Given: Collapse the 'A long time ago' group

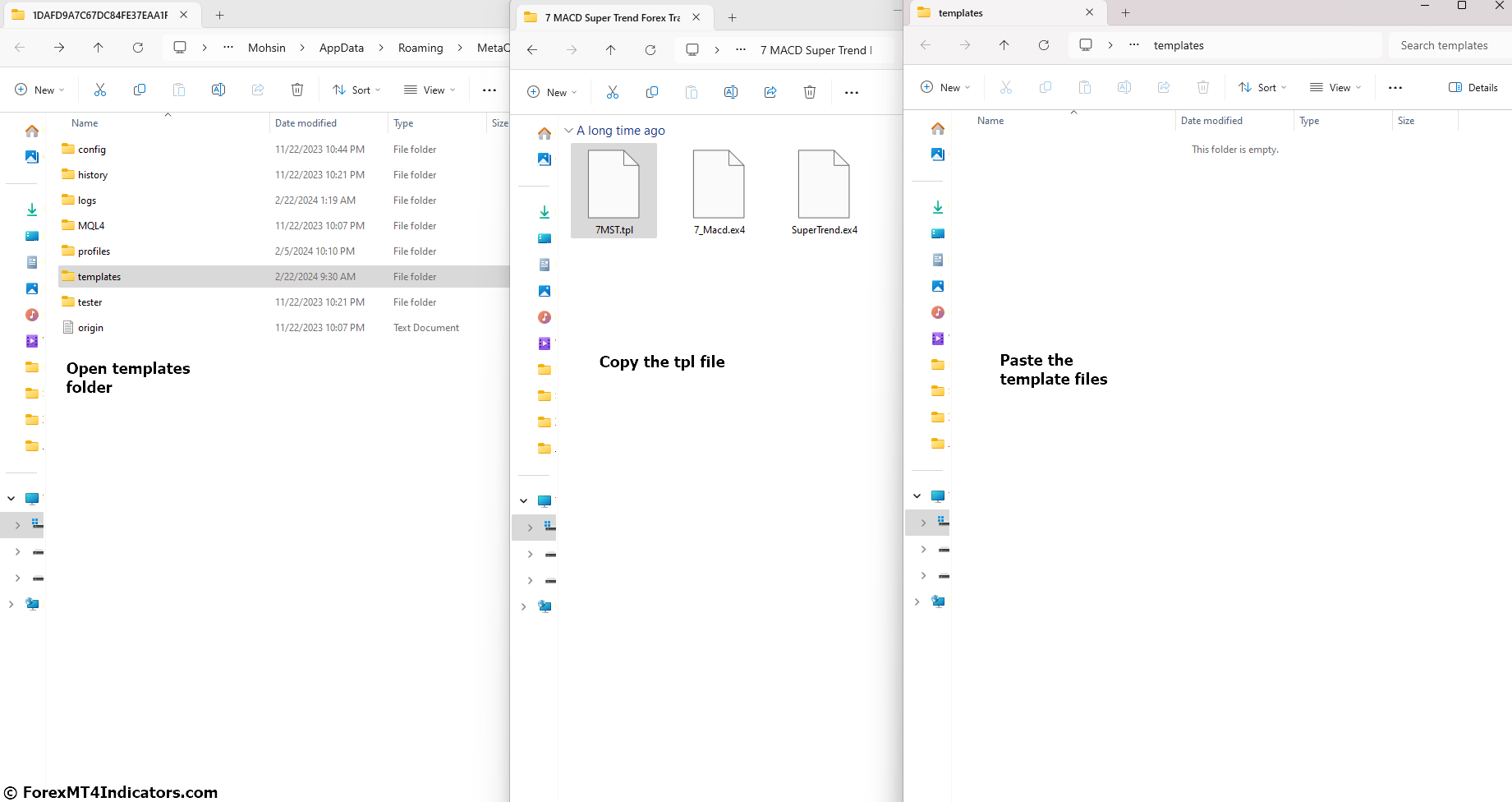Looking at the screenshot, I should point(569,130).
